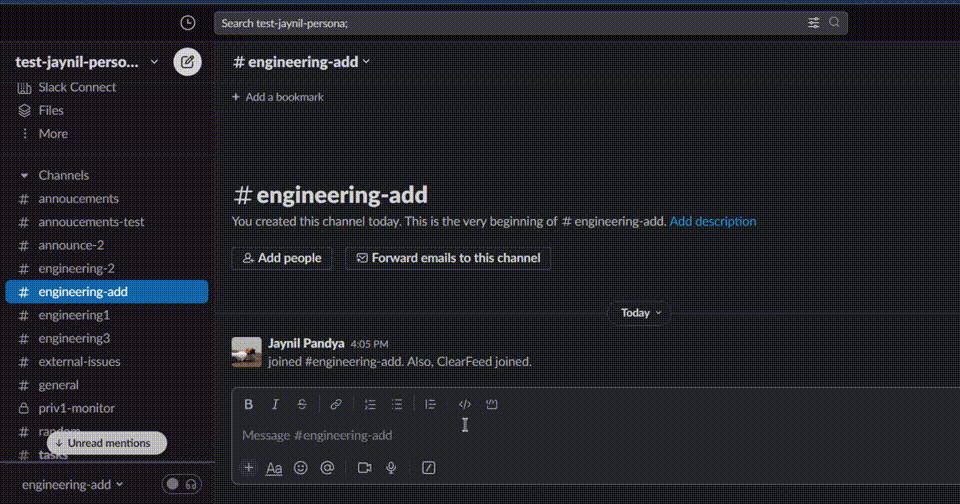The height and width of the screenshot is (504, 960).
Task: Click the Add people button
Action: click(x=282, y=258)
